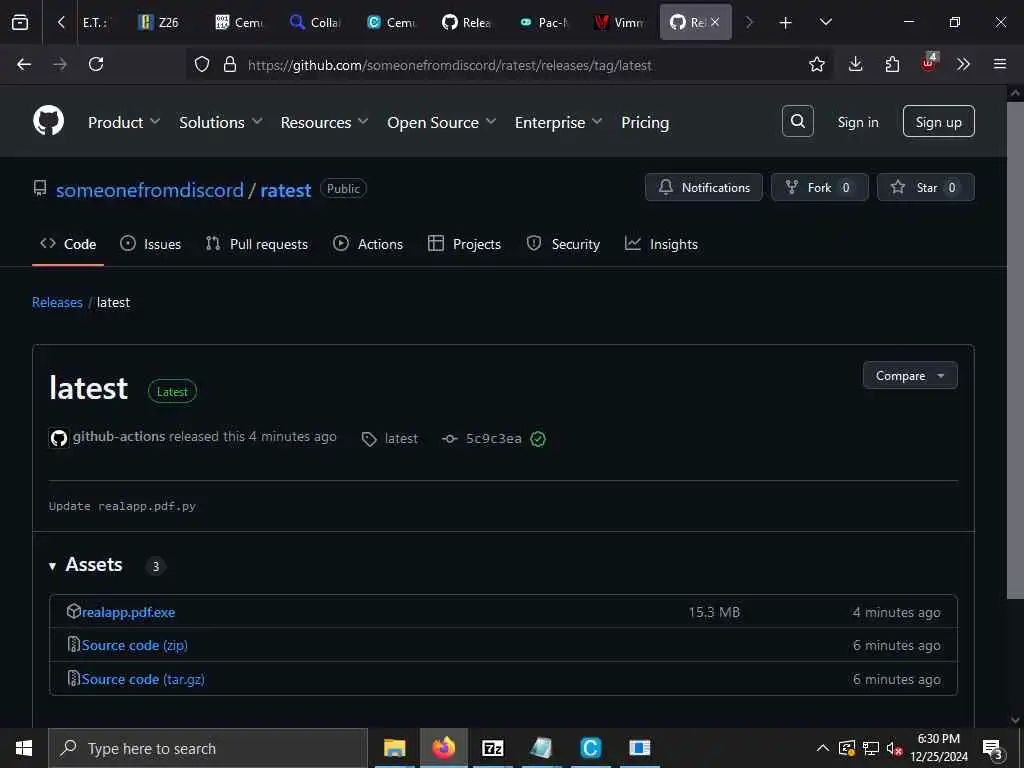The width and height of the screenshot is (1024, 768).
Task: Click the verified commit green check icon
Action: point(538,439)
